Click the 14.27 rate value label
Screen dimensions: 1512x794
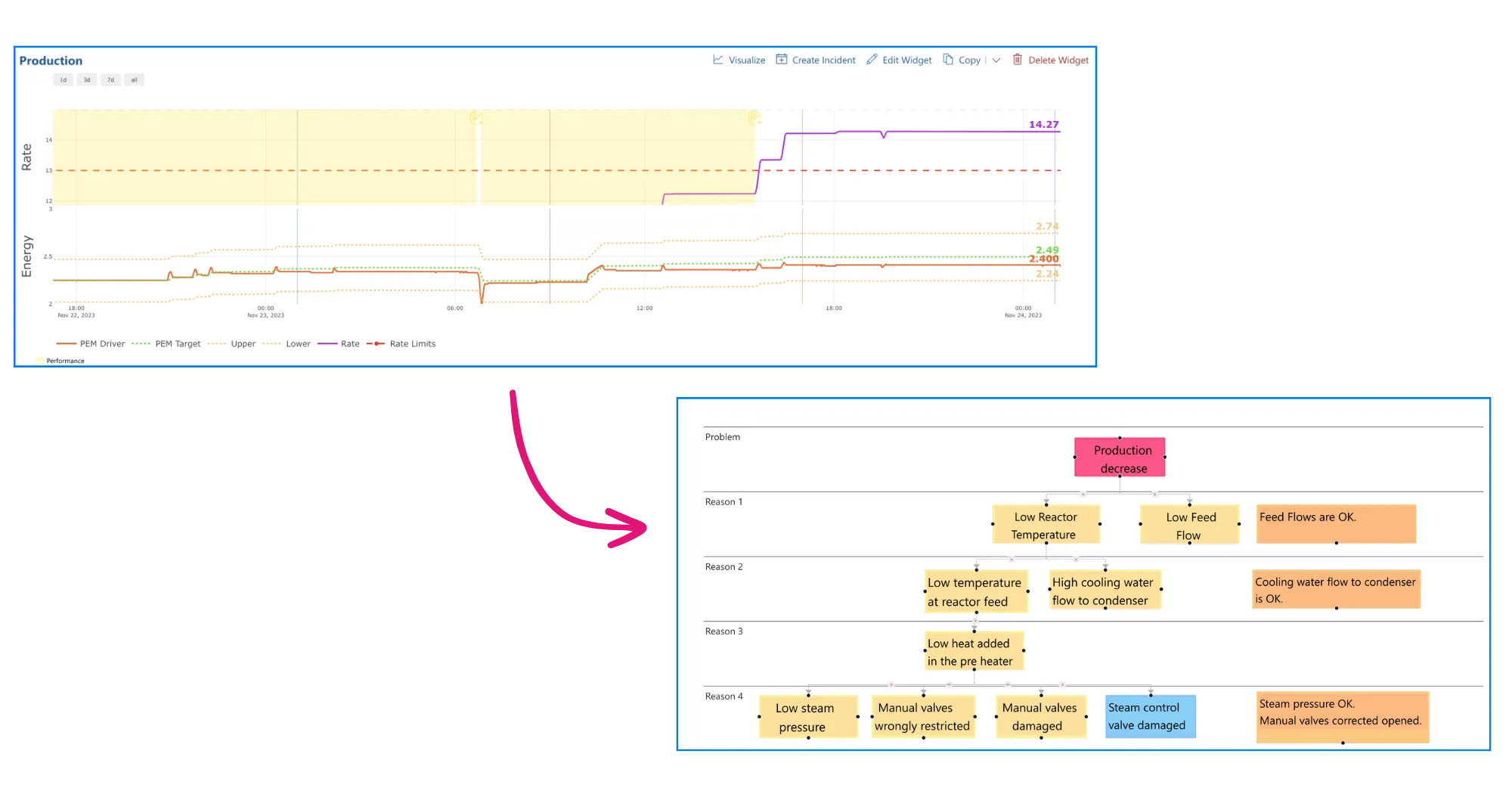[x=1043, y=125]
